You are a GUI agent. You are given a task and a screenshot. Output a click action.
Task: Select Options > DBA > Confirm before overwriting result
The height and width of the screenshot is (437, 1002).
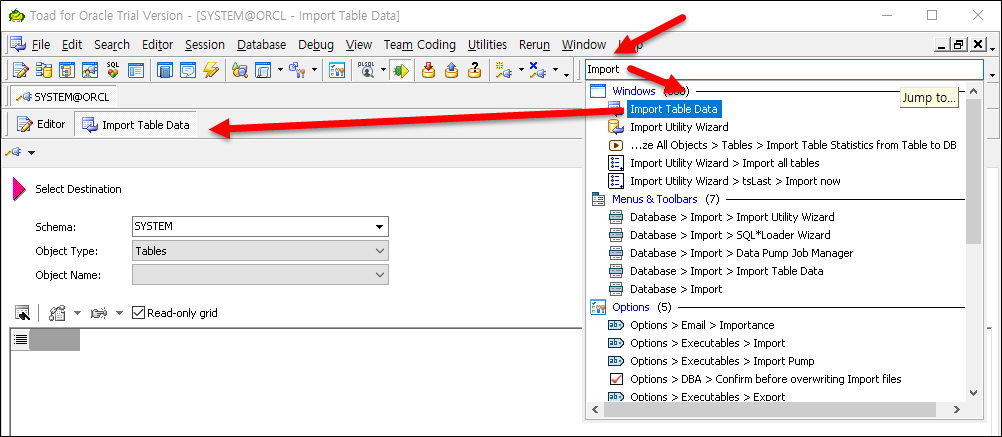point(766,379)
